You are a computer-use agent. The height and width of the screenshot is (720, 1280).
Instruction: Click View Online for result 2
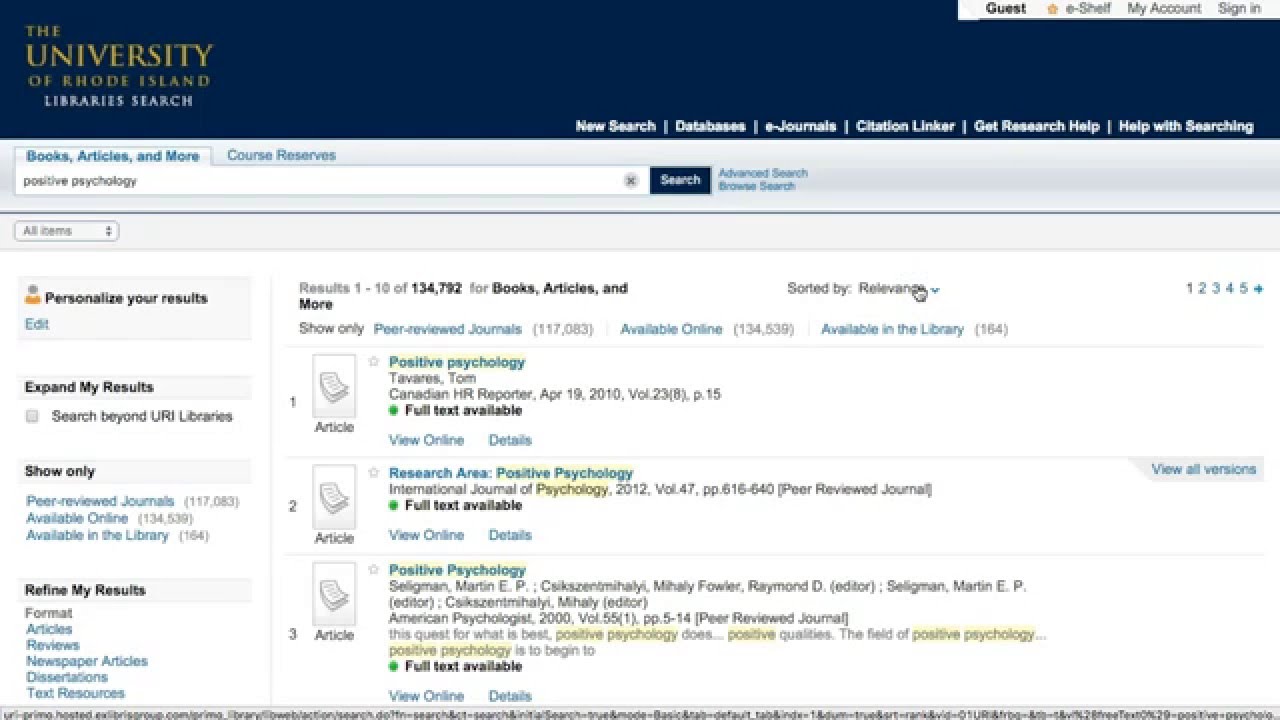pos(426,535)
